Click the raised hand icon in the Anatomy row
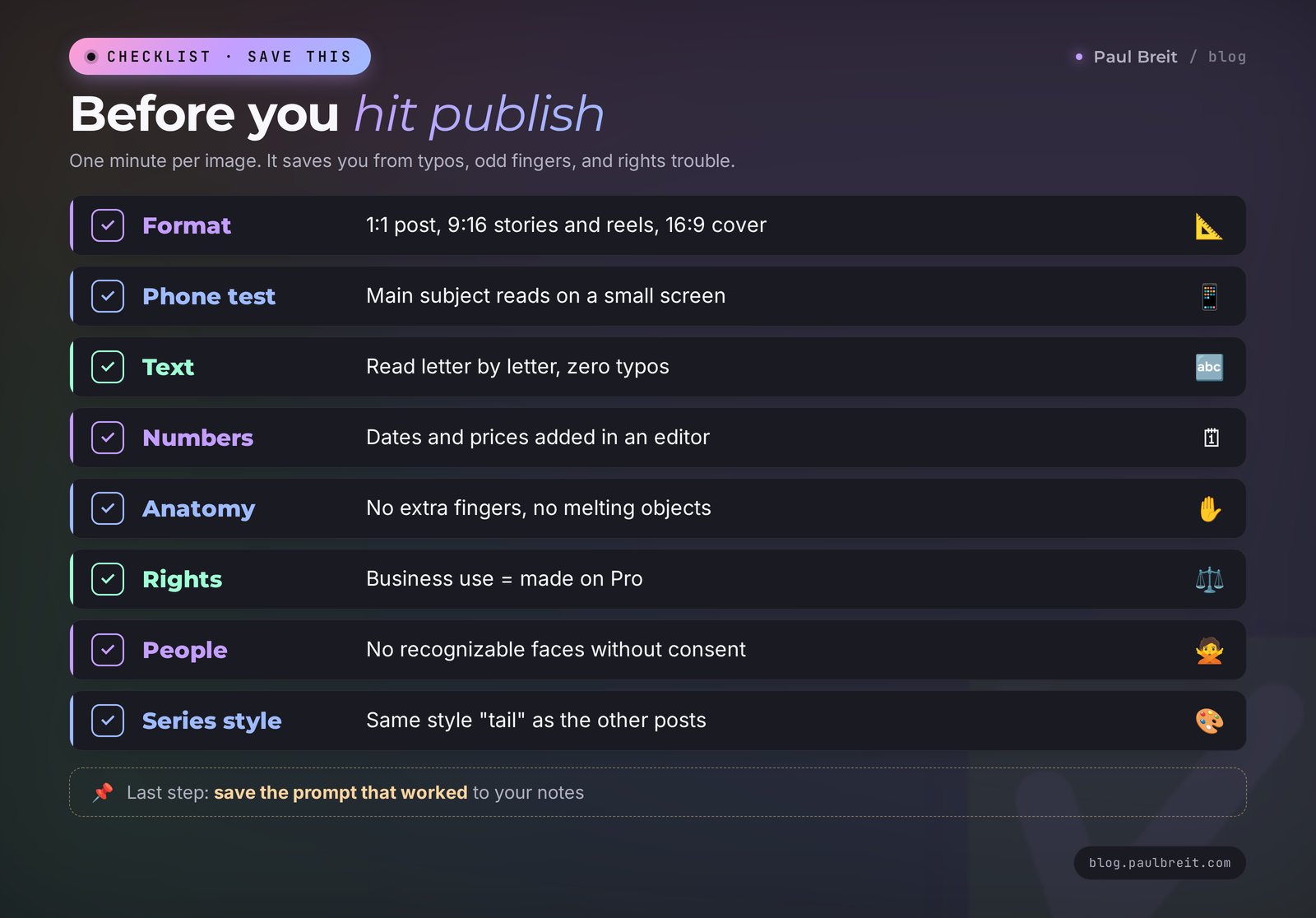 pos(1209,508)
